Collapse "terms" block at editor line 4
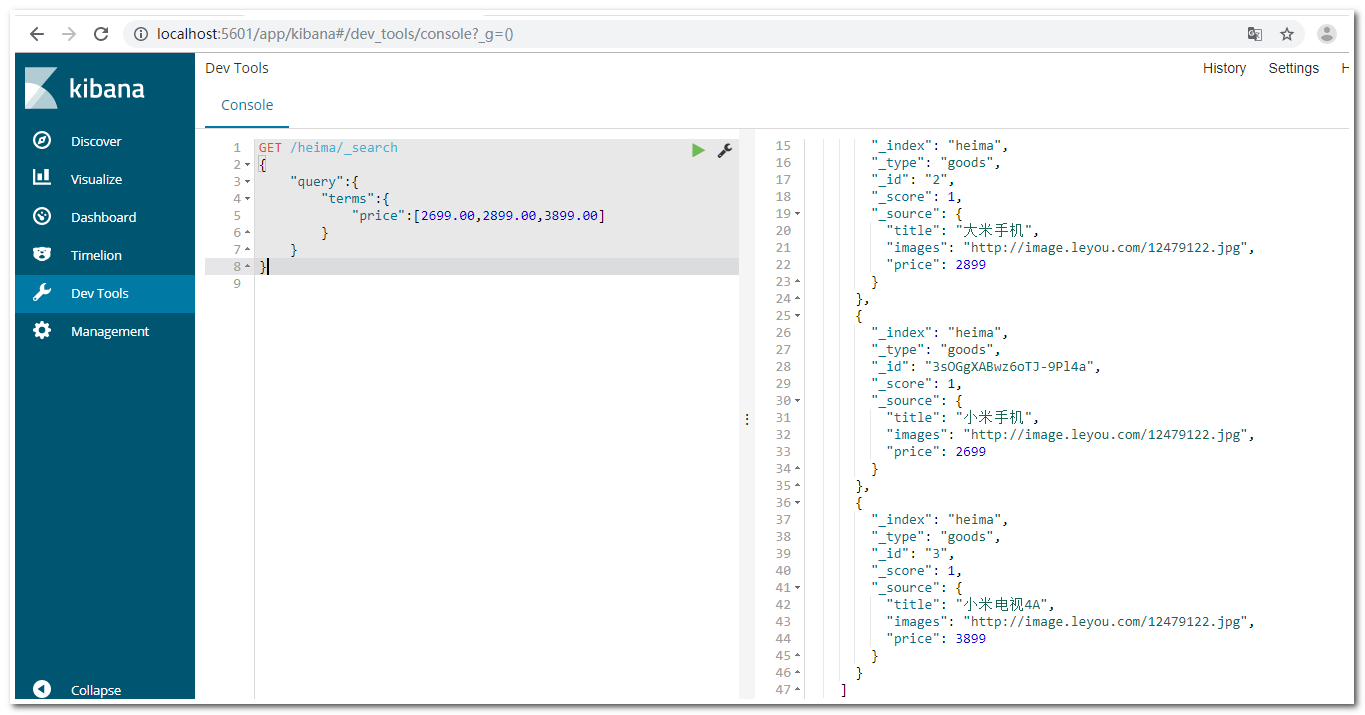 [x=248, y=199]
